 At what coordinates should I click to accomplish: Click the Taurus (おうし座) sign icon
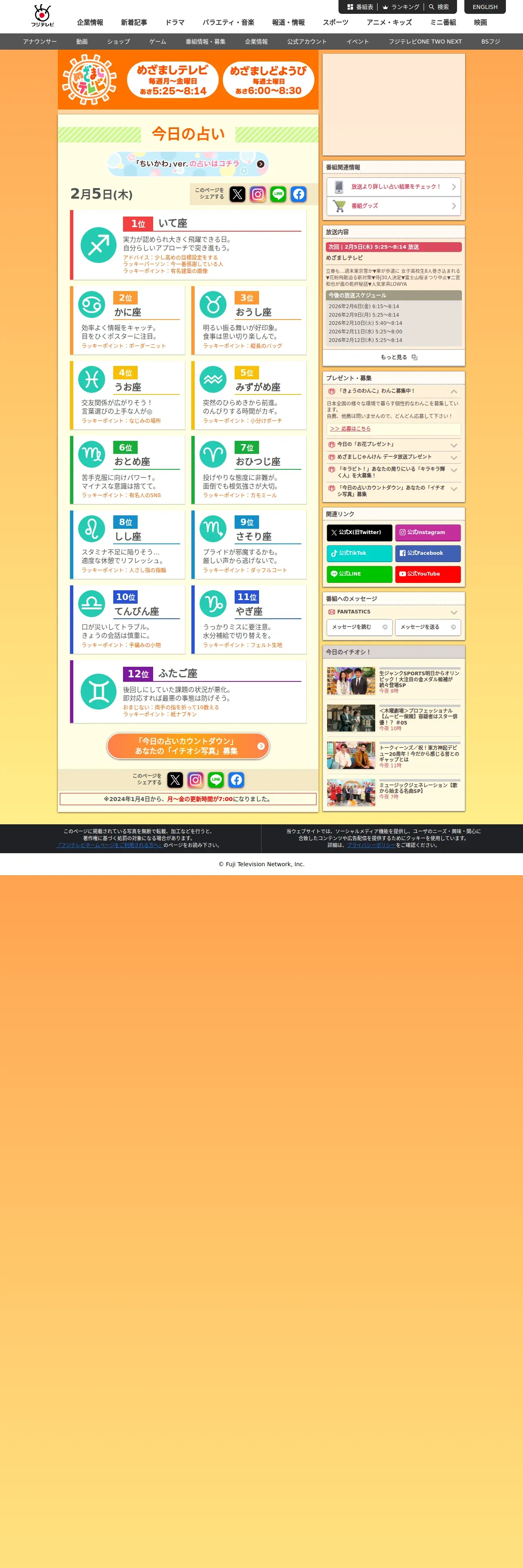(213, 304)
